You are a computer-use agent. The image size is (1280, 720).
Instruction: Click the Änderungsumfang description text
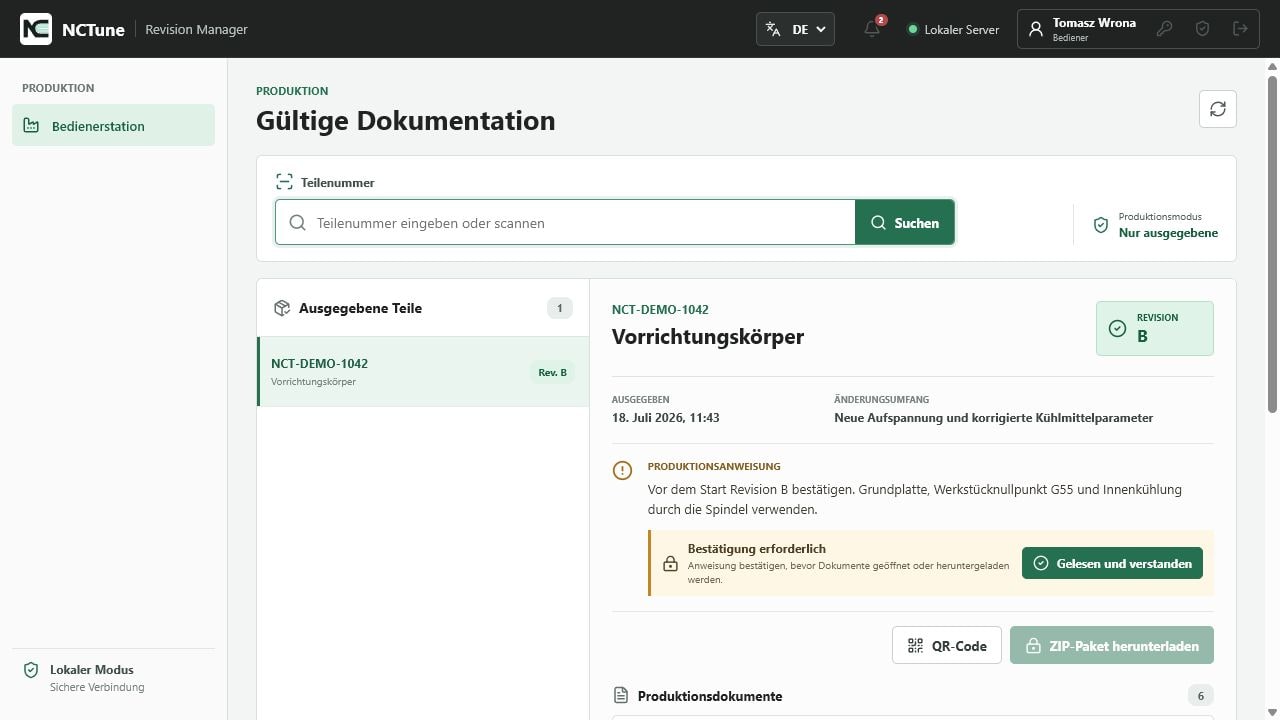(x=994, y=418)
